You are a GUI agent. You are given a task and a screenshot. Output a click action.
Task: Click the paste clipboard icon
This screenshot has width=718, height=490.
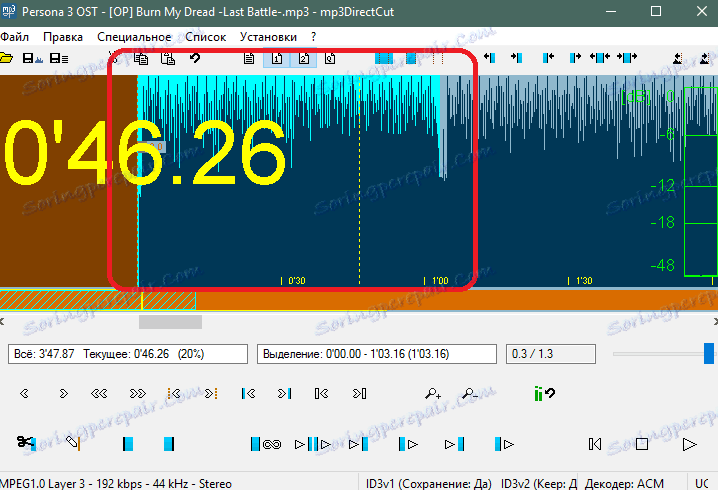(168, 58)
